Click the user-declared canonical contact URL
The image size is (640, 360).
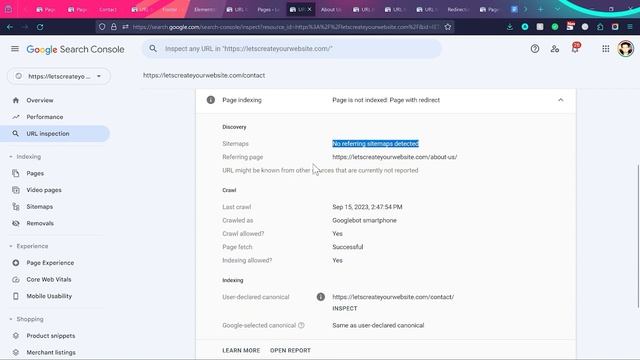tap(393, 297)
